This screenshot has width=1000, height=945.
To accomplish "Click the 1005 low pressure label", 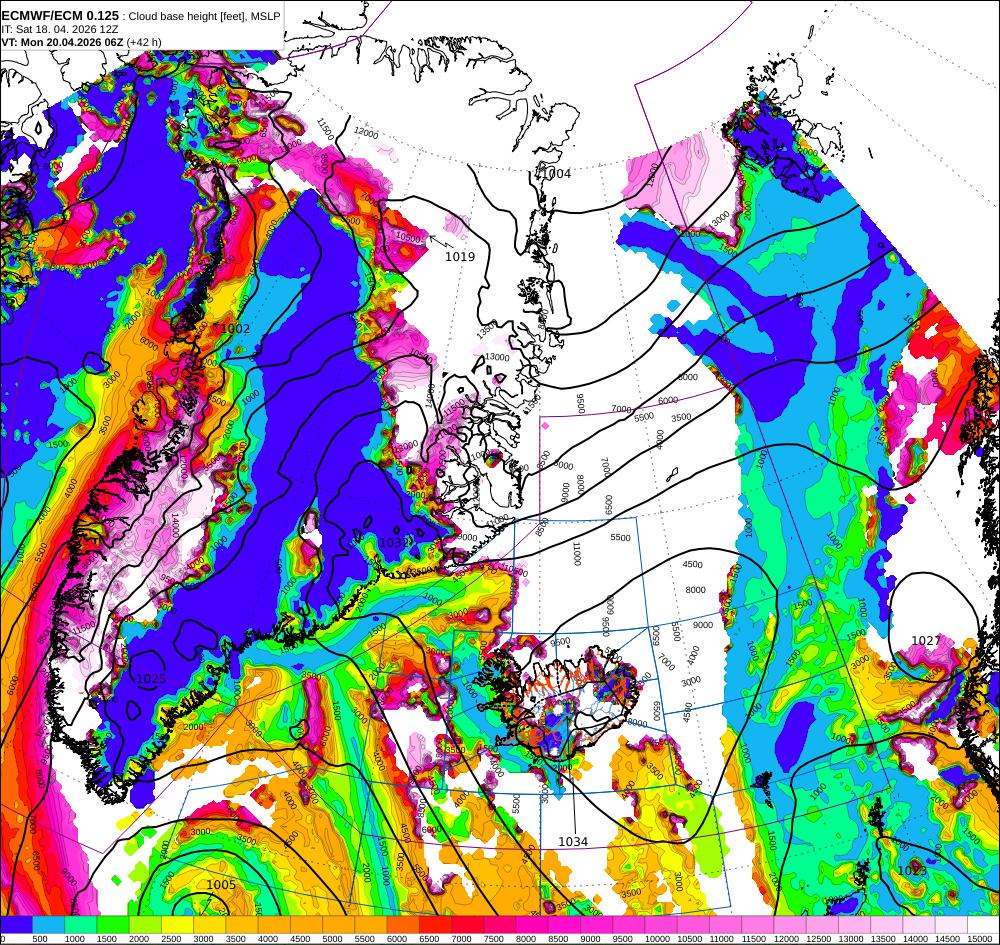I will click(221, 884).
